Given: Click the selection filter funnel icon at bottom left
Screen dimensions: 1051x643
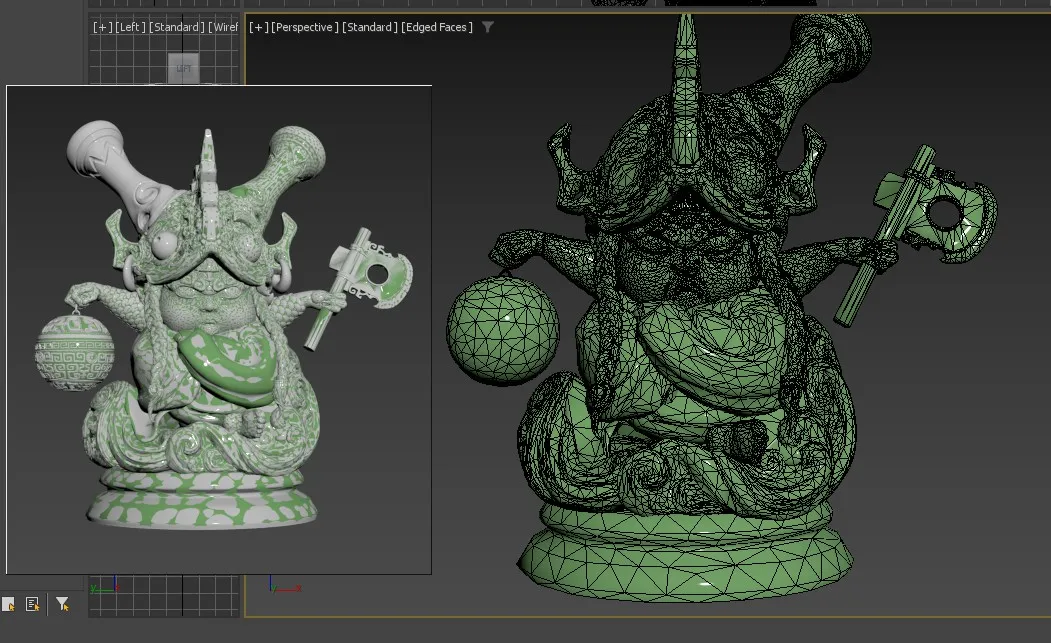Looking at the screenshot, I should 62,604.
